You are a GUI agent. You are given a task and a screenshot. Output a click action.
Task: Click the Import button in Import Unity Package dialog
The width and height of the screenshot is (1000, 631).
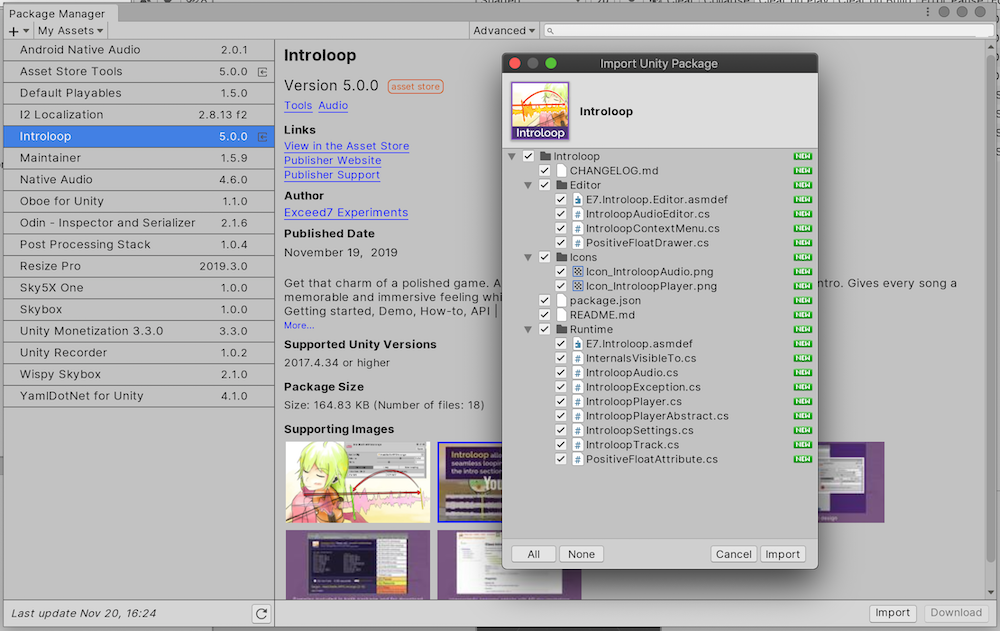783,554
